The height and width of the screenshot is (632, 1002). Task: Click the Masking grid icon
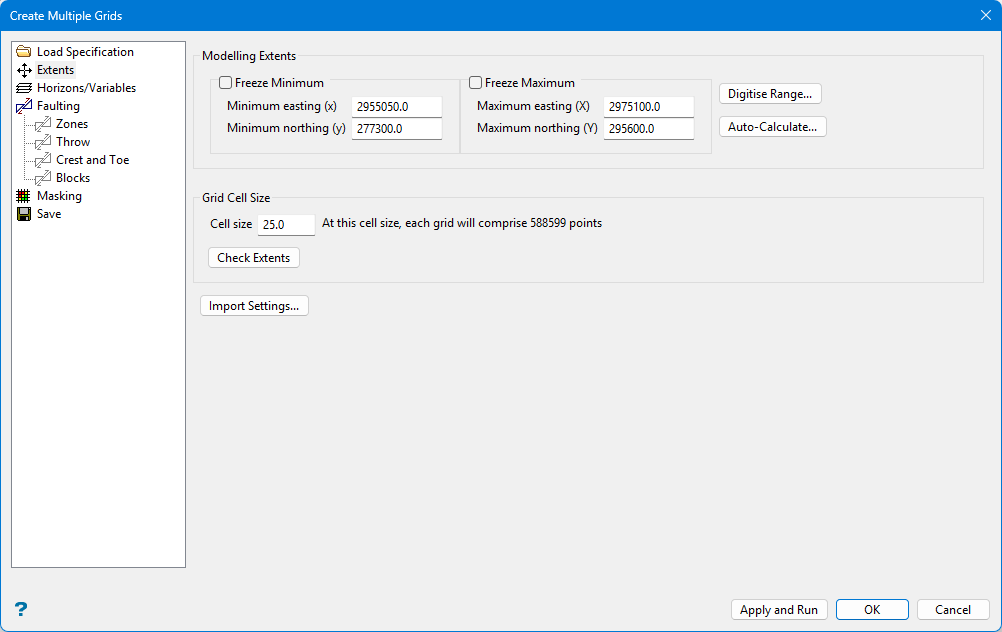click(x=24, y=196)
